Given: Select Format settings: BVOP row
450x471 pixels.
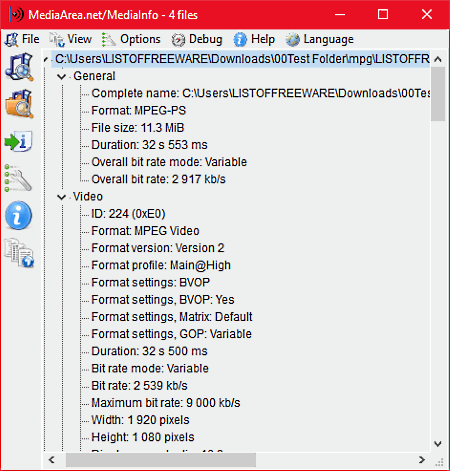Looking at the screenshot, I should click(150, 283).
